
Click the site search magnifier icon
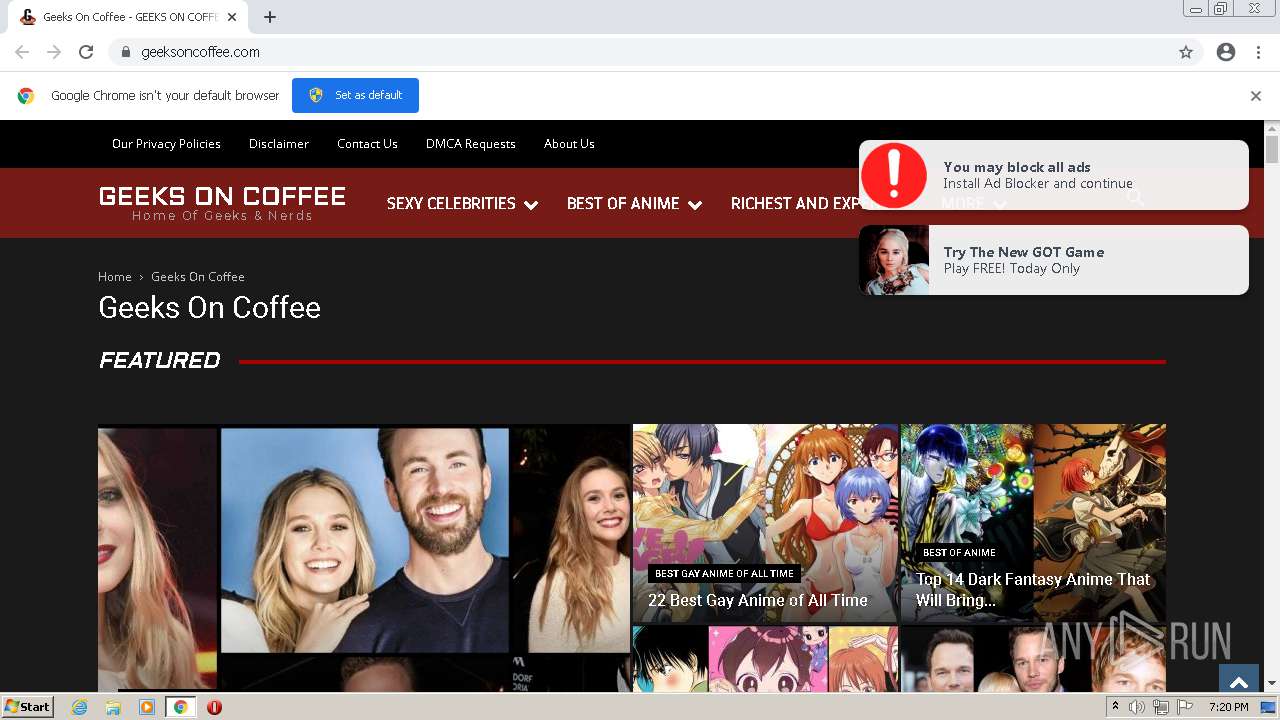1135,198
